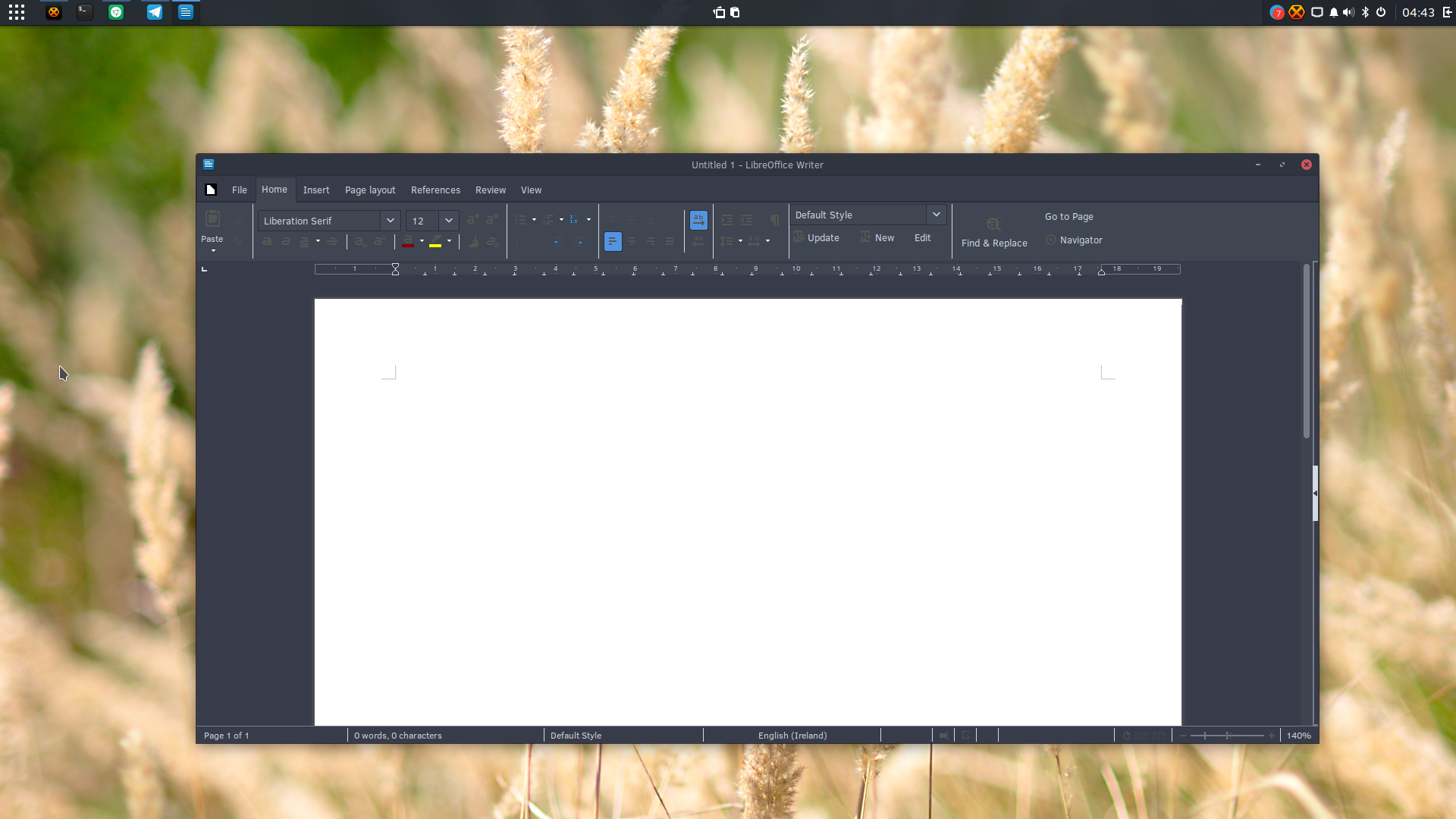Click the Outline list format icon
Viewport: 1456px width, 819px height.
[574, 220]
